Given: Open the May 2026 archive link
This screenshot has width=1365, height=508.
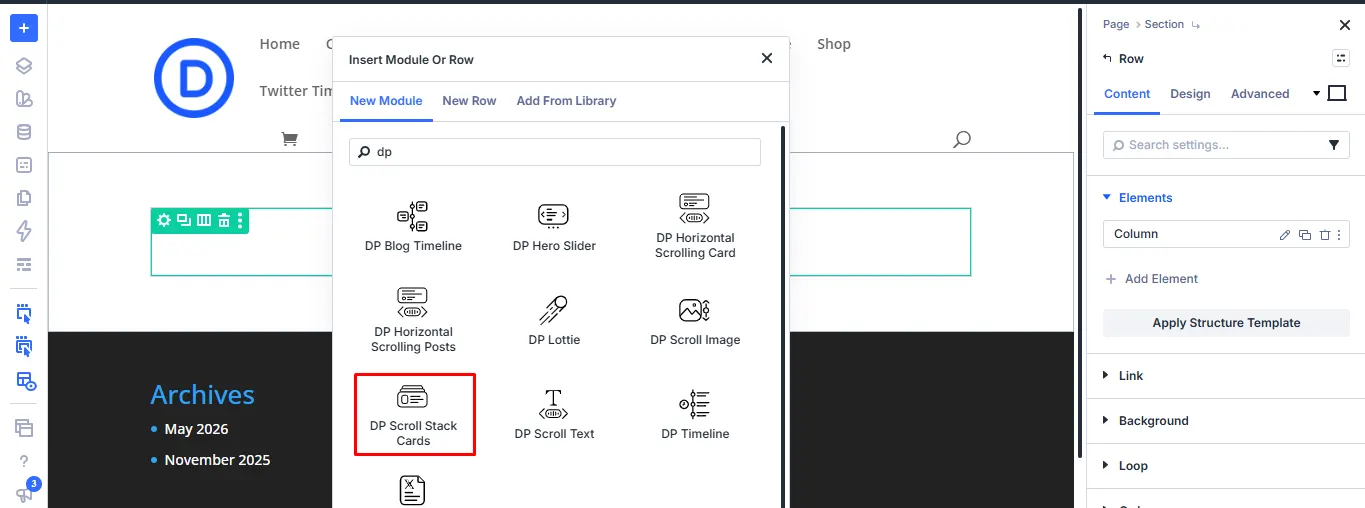Looking at the screenshot, I should coord(196,429).
